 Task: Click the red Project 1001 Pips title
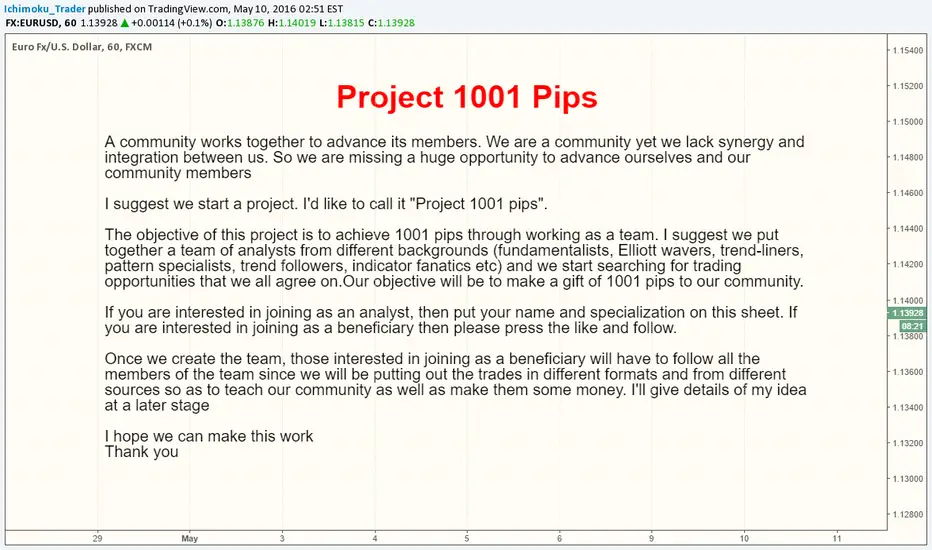[x=467, y=97]
